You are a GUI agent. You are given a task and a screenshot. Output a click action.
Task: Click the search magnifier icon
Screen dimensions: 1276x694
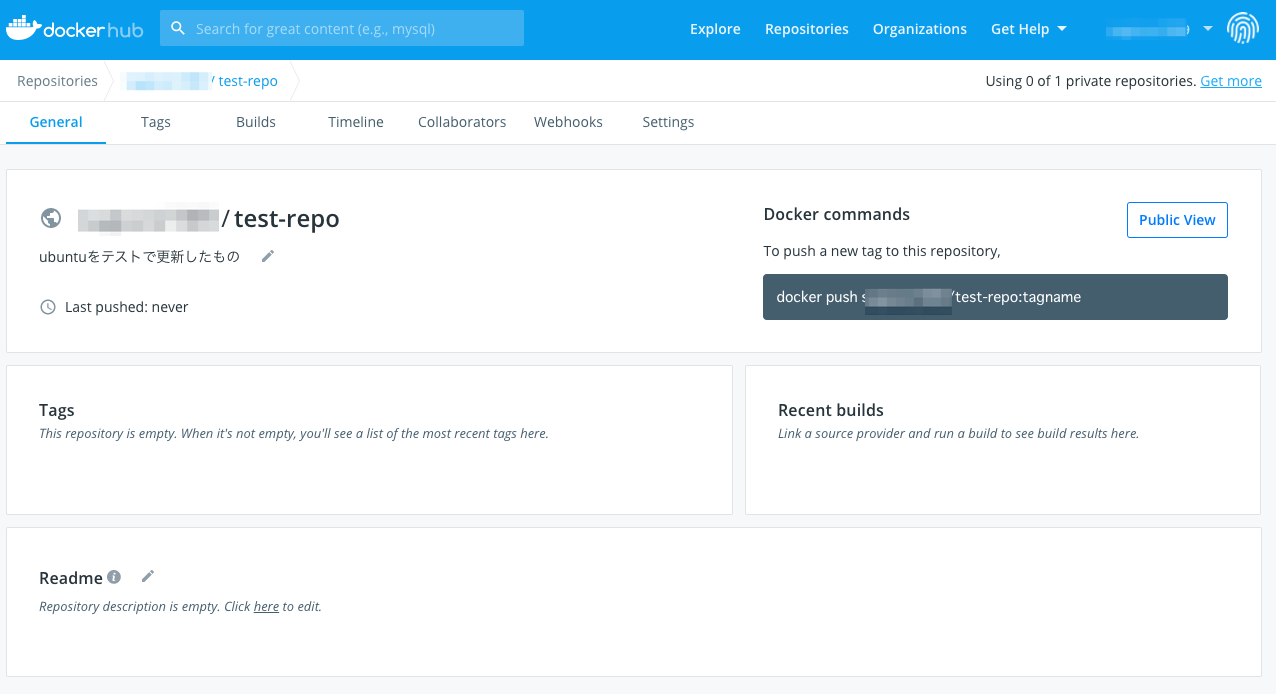pyautogui.click(x=178, y=28)
